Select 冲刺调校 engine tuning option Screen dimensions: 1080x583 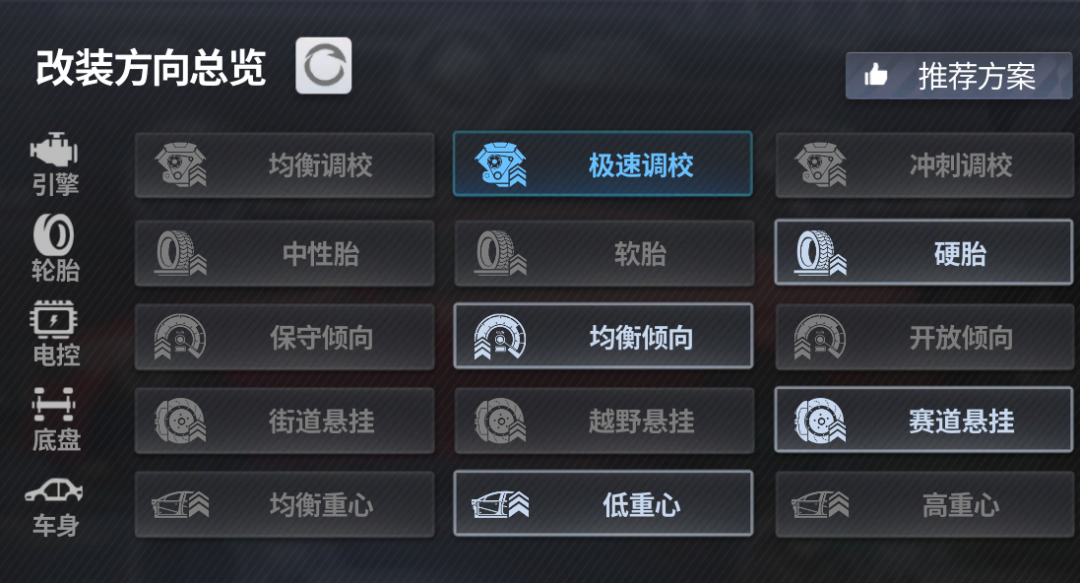coord(924,165)
